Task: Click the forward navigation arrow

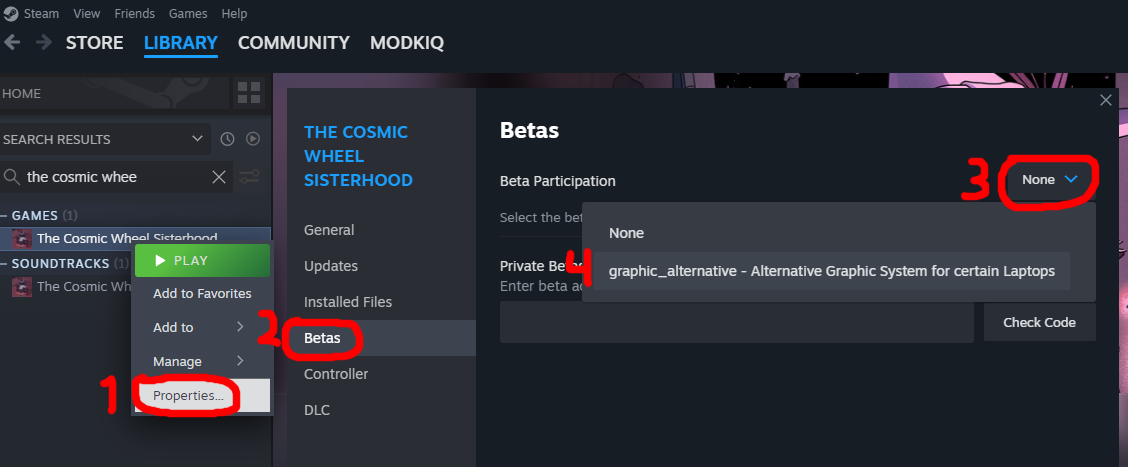Action: (x=43, y=43)
